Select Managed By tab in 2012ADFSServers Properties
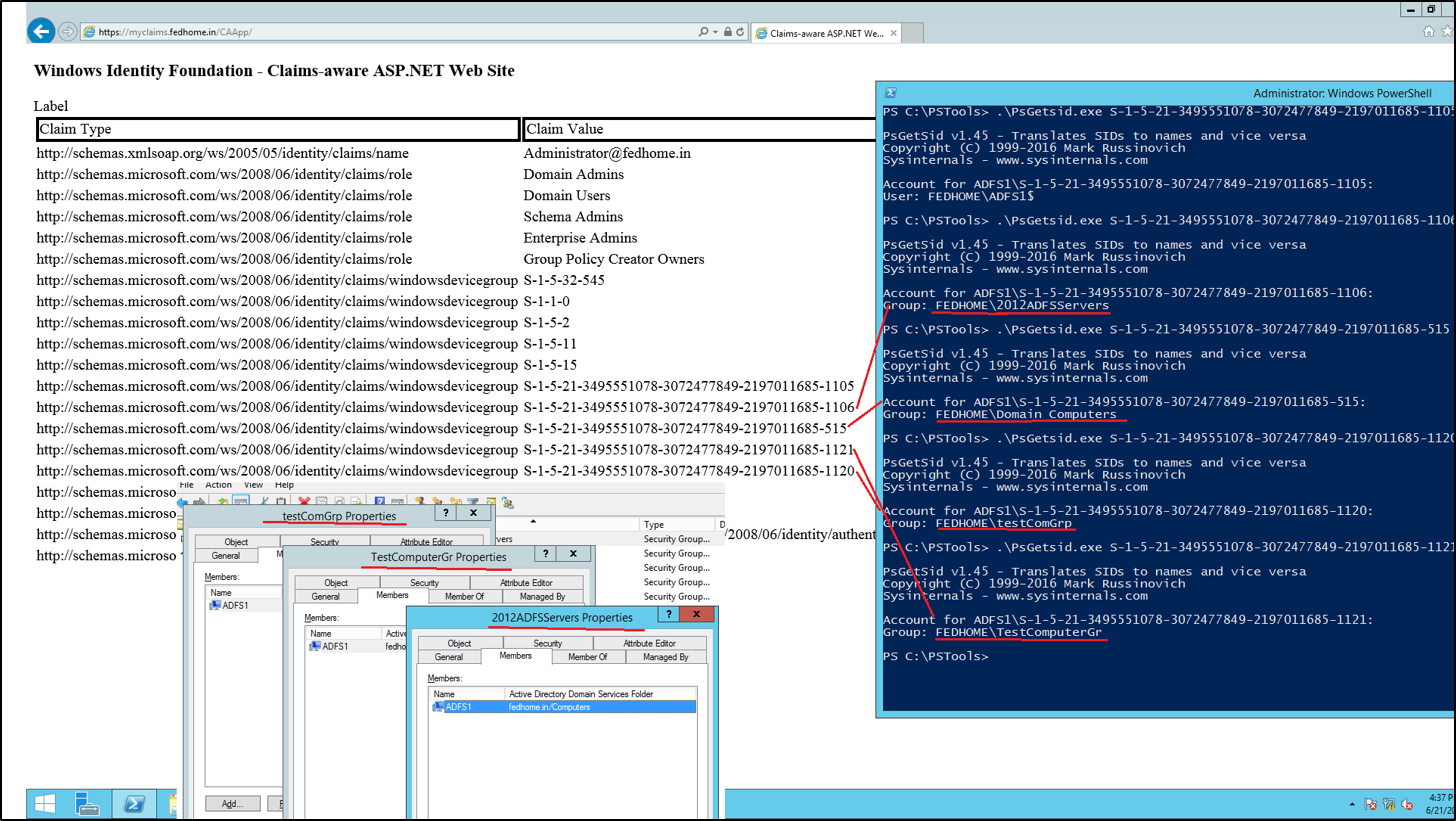Viewport: 1456px width, 821px height. [665, 657]
